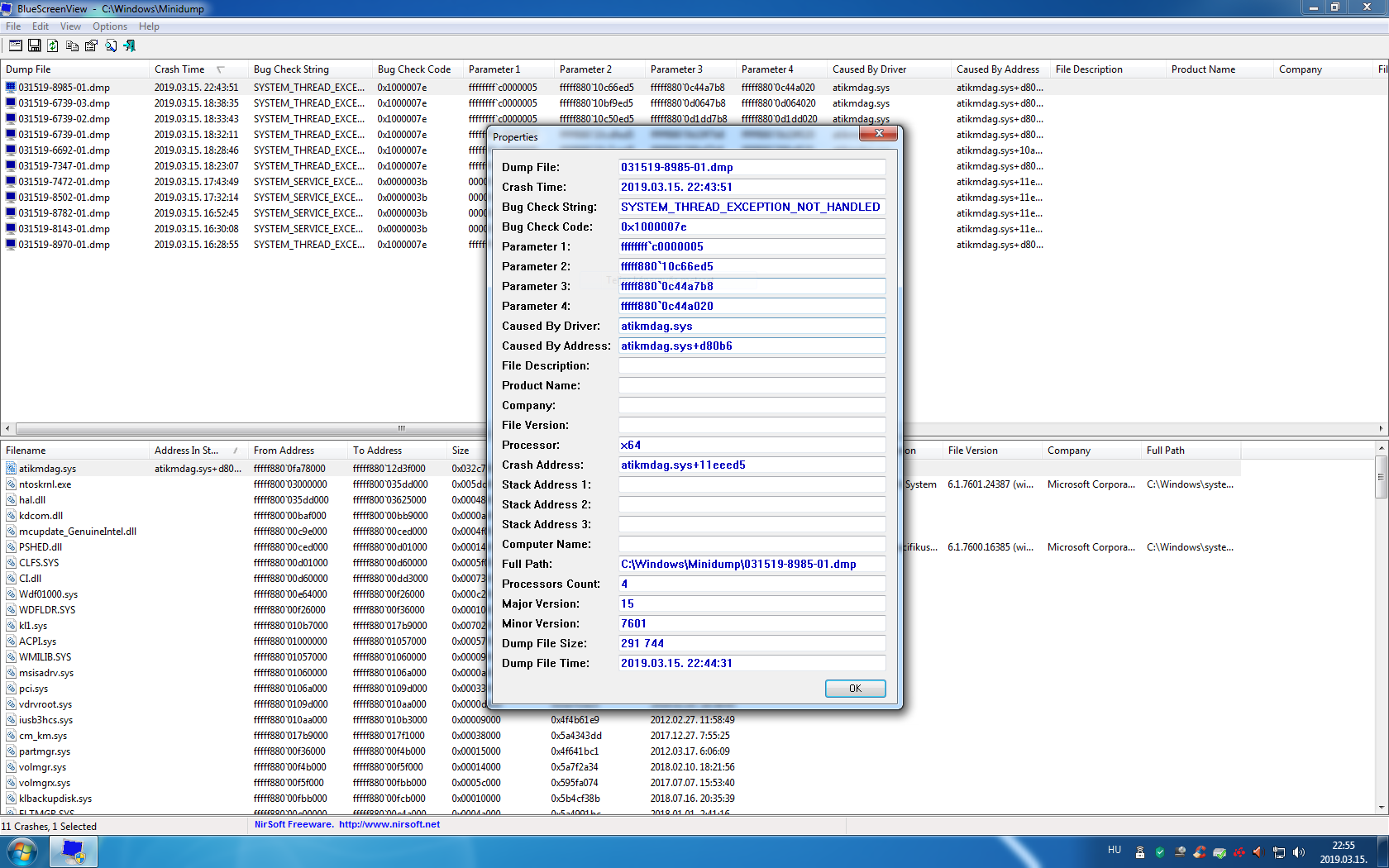Select hal.dll icon in lower pane
The width and height of the screenshot is (1389, 868).
click(11, 499)
